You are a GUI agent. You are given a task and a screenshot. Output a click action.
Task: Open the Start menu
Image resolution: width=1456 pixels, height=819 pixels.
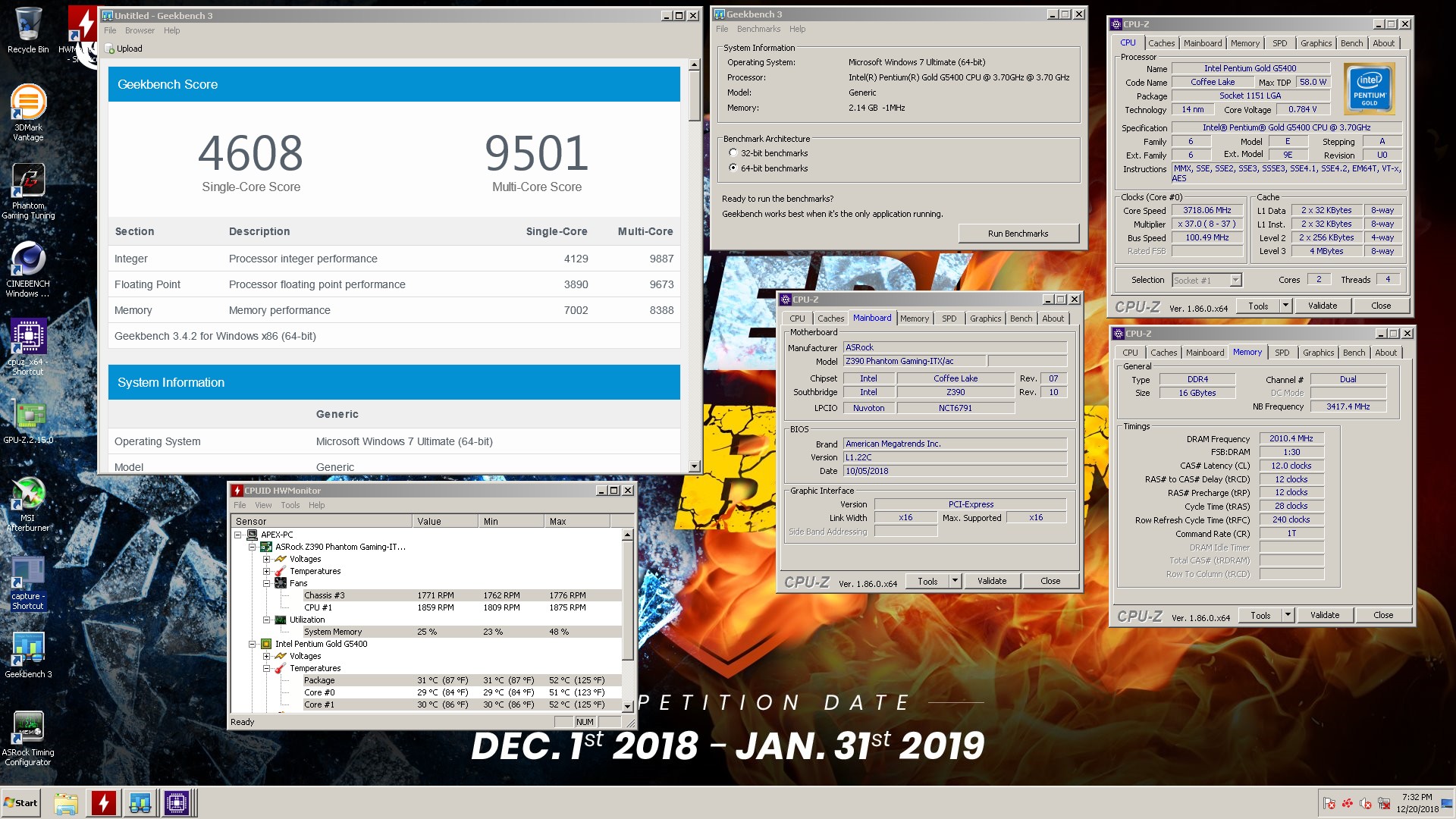coord(21,803)
